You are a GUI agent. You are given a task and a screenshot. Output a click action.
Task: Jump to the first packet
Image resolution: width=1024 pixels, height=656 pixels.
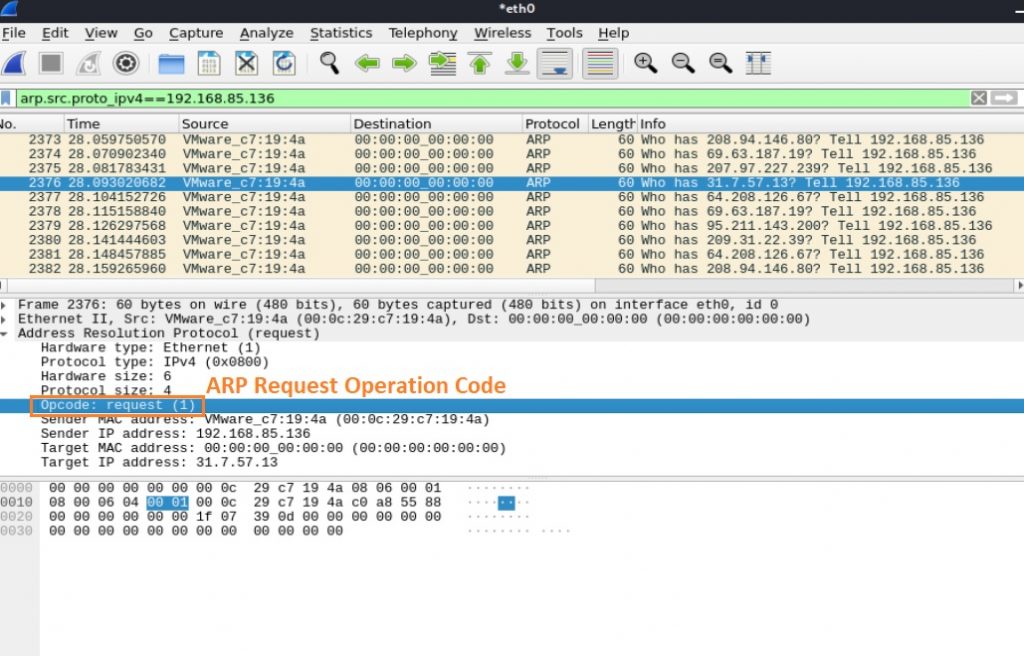[480, 63]
